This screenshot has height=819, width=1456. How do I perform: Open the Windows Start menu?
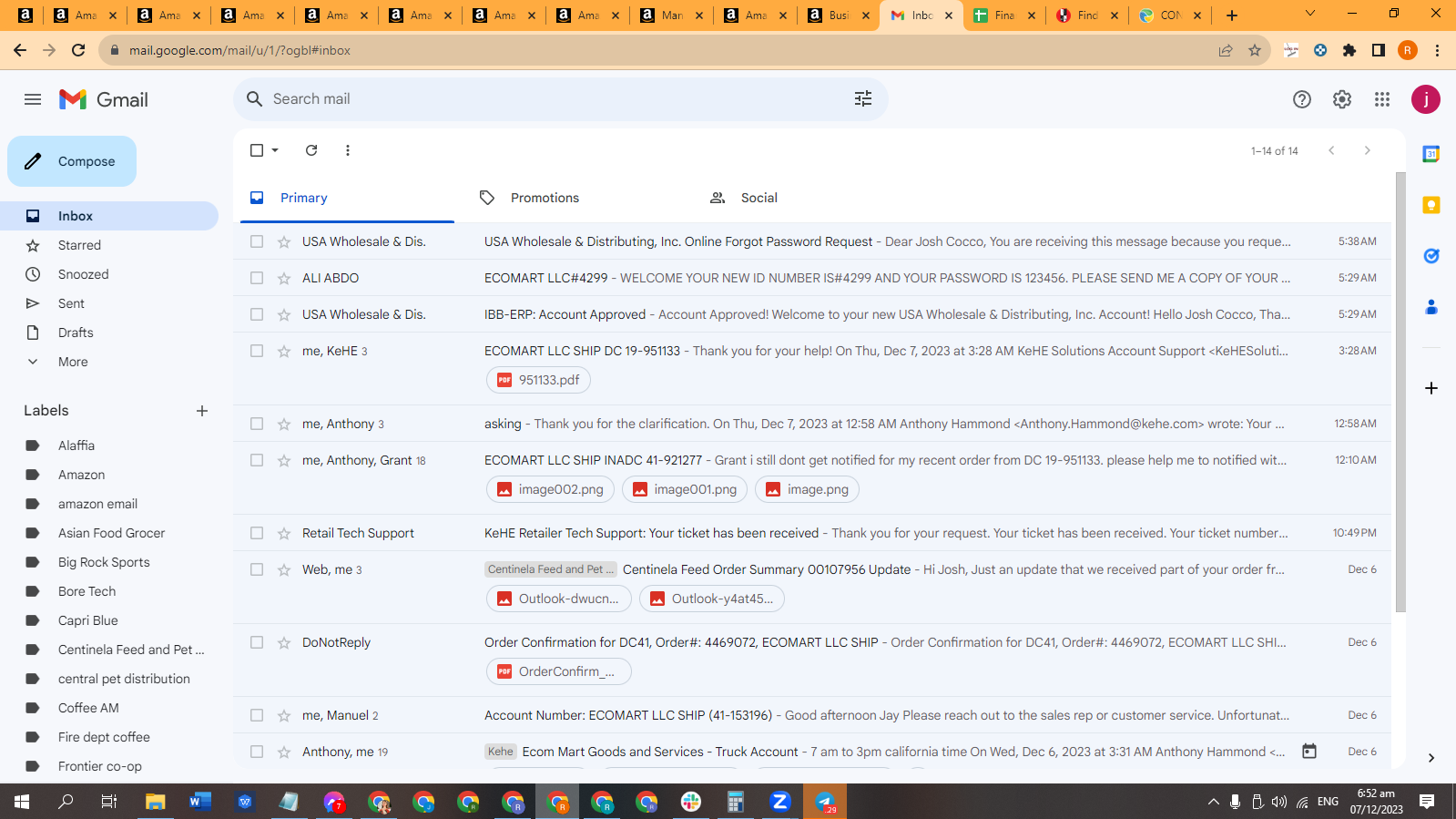22,802
